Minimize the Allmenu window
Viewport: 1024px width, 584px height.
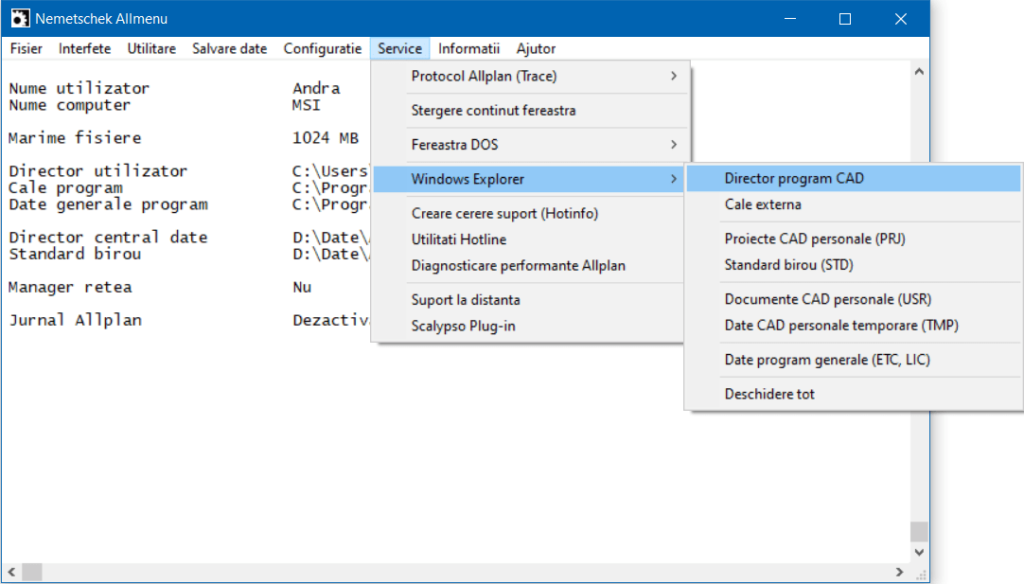pos(790,18)
